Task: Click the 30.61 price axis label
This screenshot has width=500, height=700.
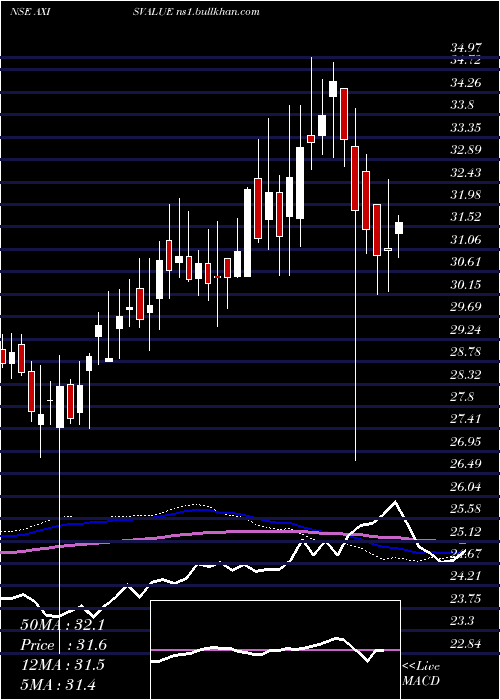Action: pos(466,262)
